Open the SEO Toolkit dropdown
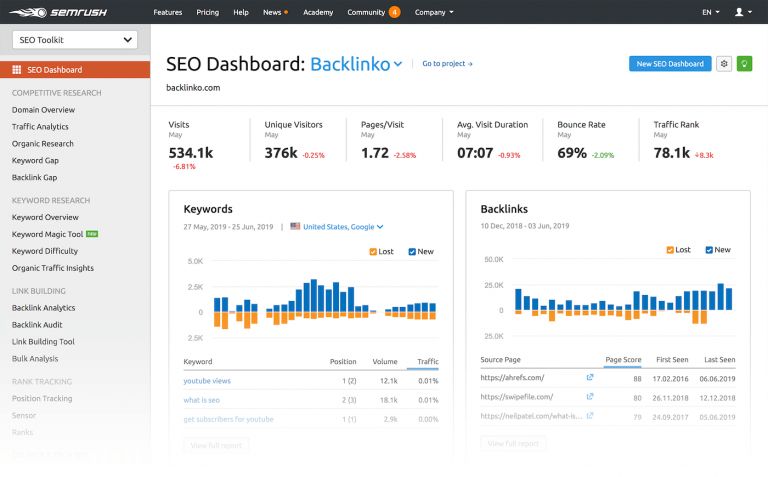 pyautogui.click(x=74, y=39)
